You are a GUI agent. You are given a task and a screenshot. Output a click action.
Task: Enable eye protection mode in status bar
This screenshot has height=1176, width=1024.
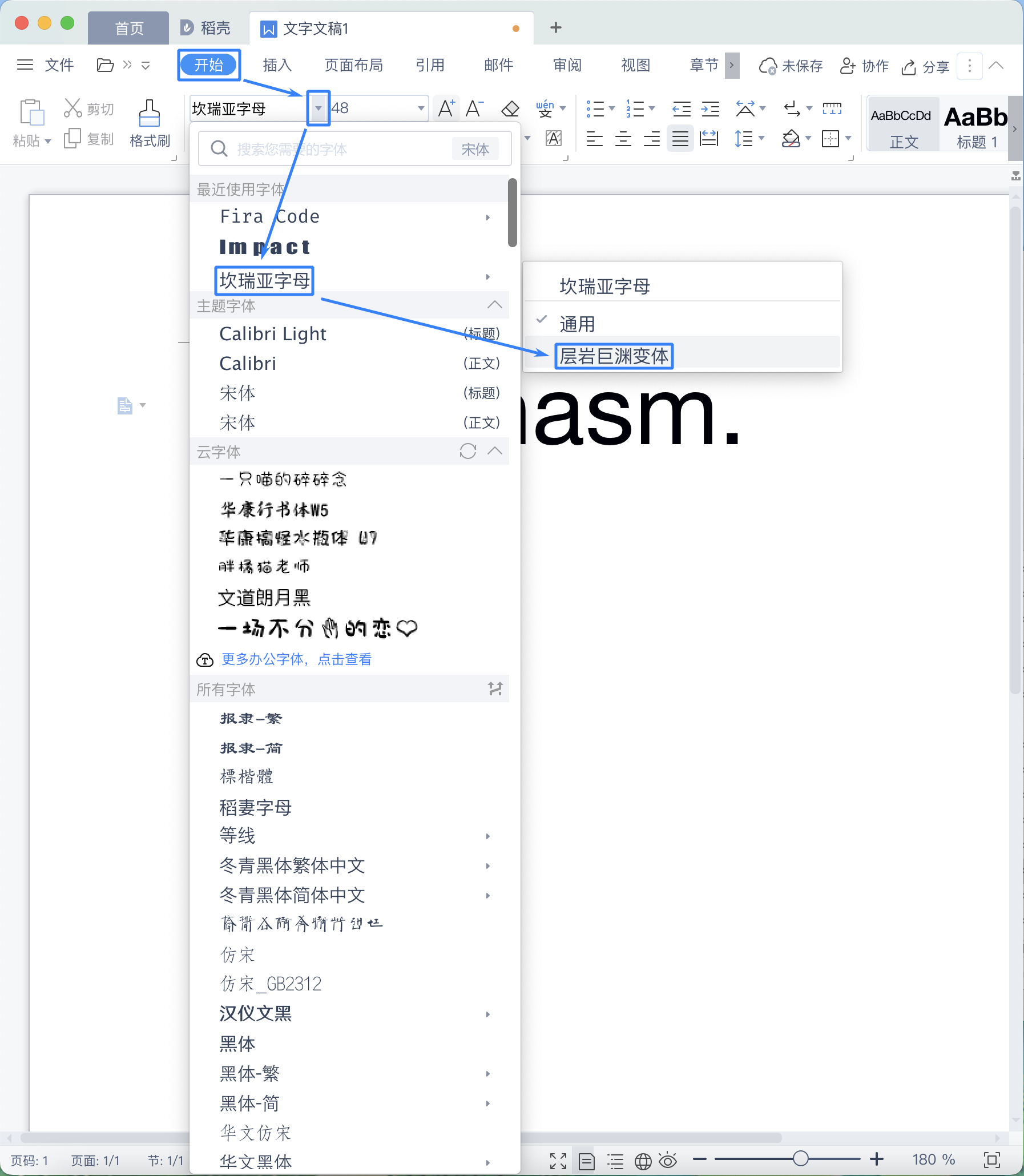pyautogui.click(x=668, y=1161)
